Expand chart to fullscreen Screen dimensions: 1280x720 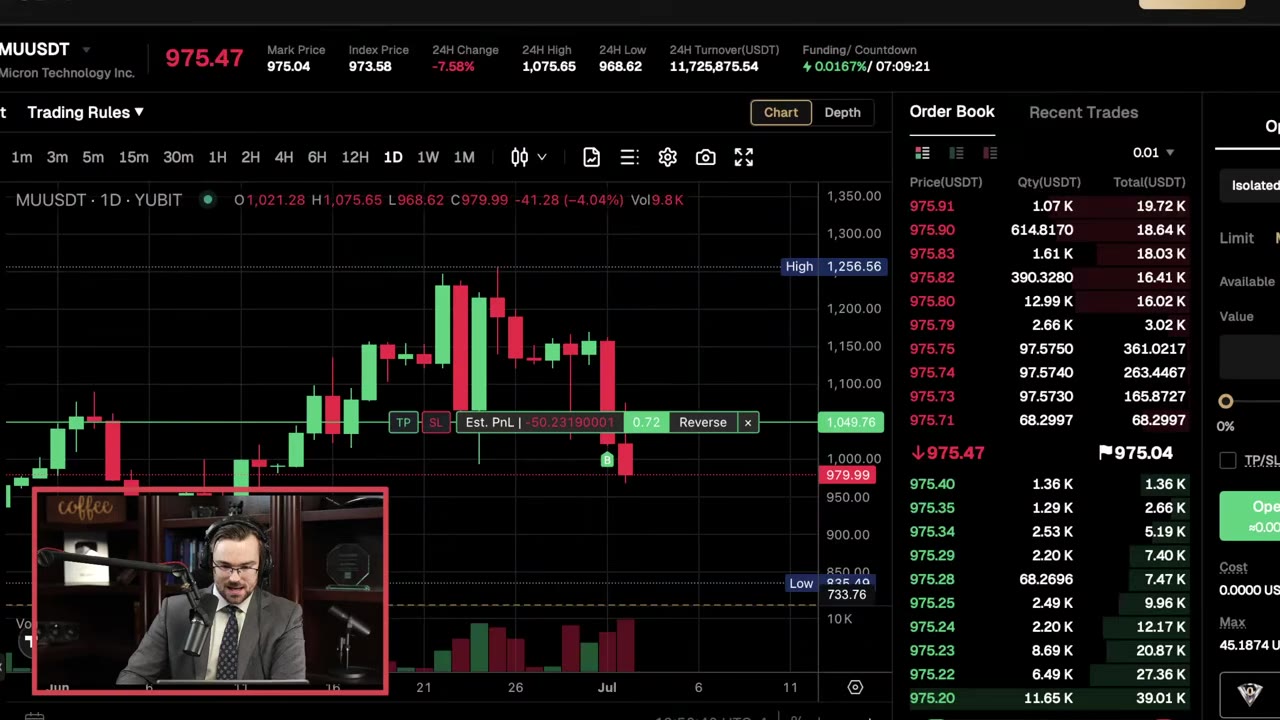pos(743,157)
